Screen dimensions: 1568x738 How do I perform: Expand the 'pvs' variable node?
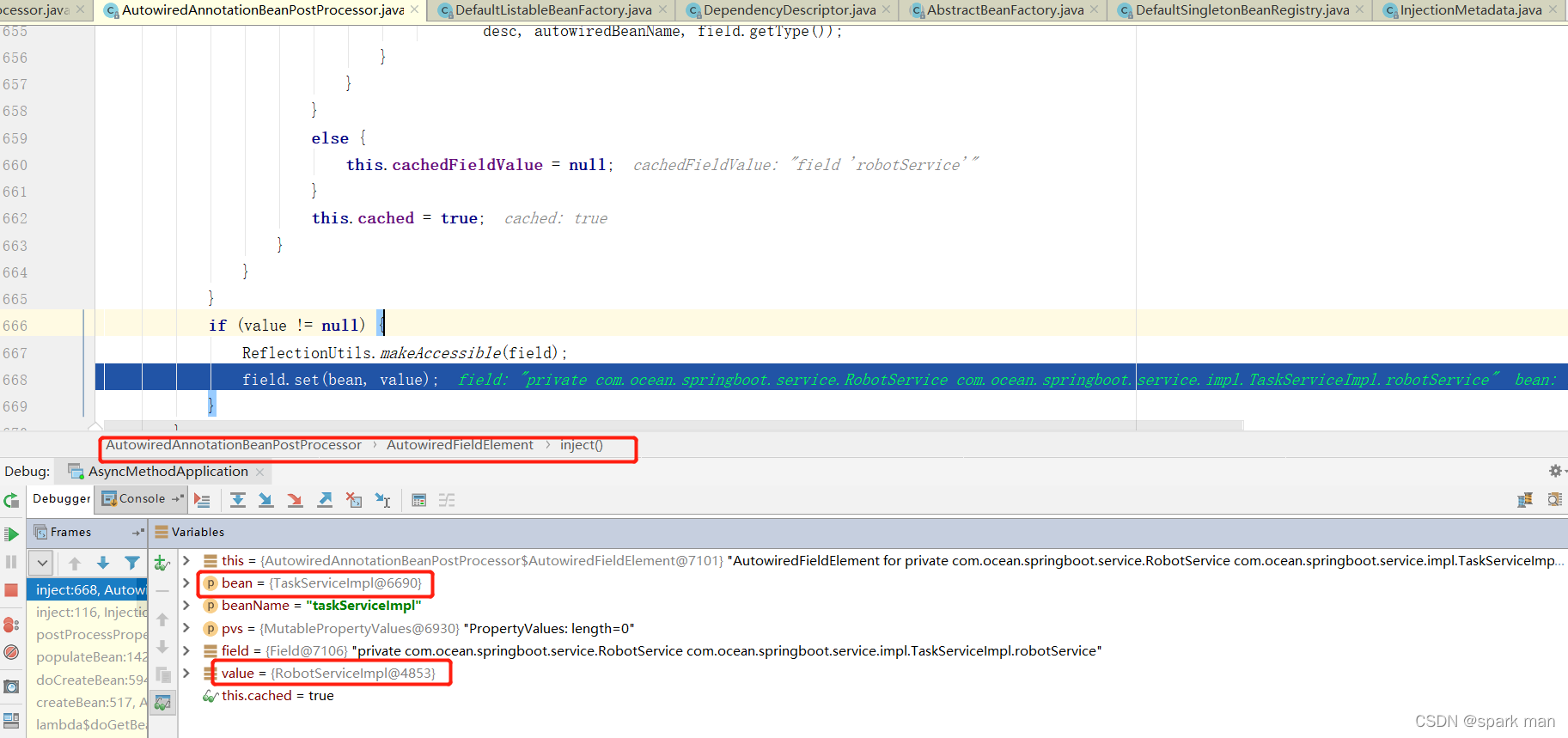[x=186, y=628]
